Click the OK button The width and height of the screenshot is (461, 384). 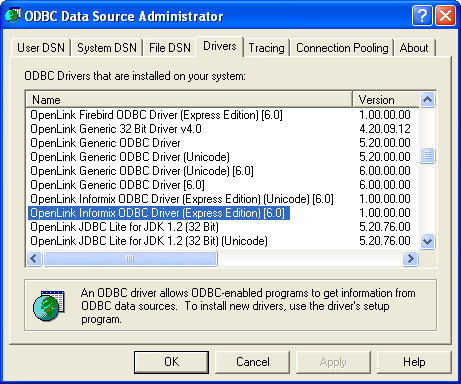click(x=171, y=362)
